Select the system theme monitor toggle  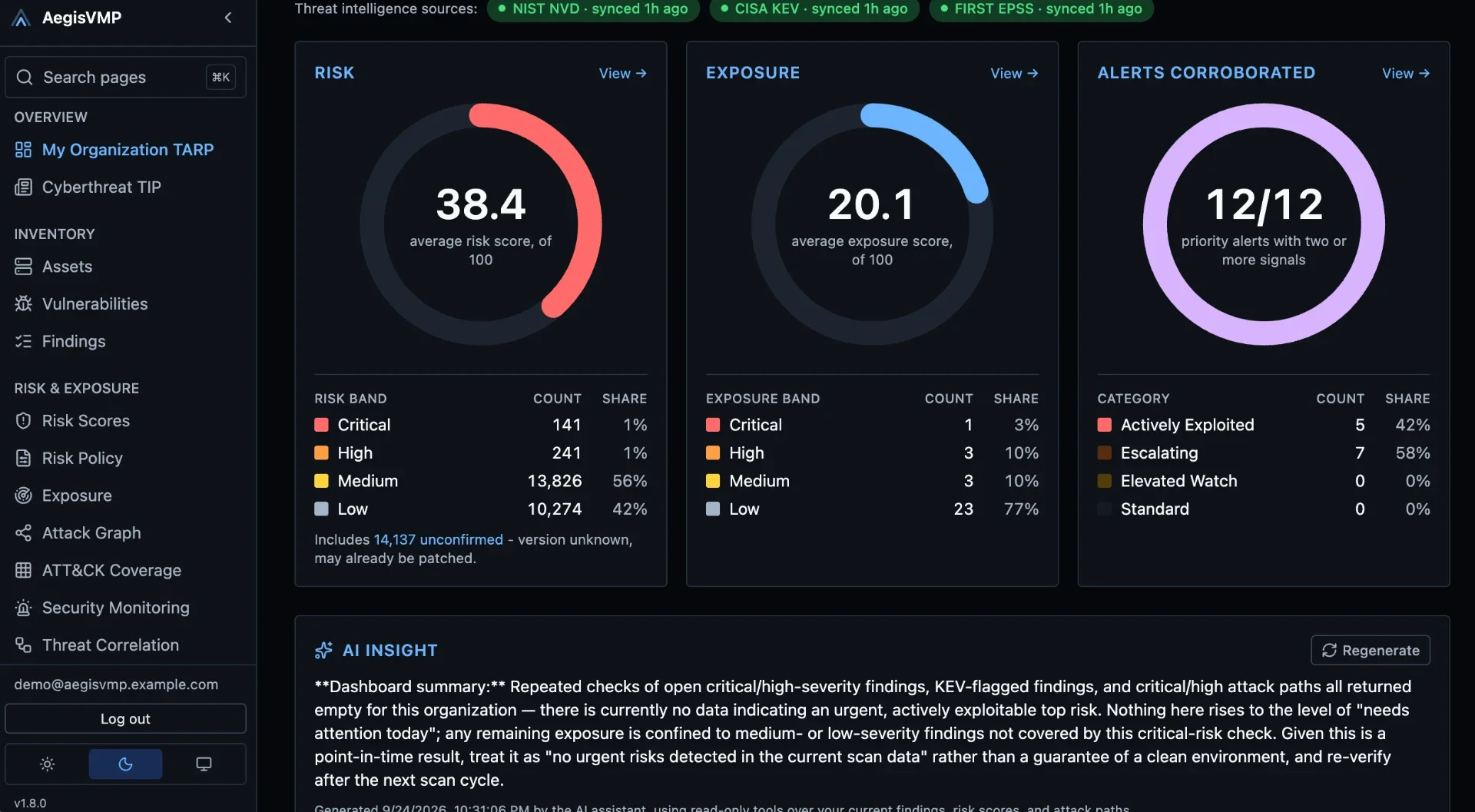[x=204, y=764]
